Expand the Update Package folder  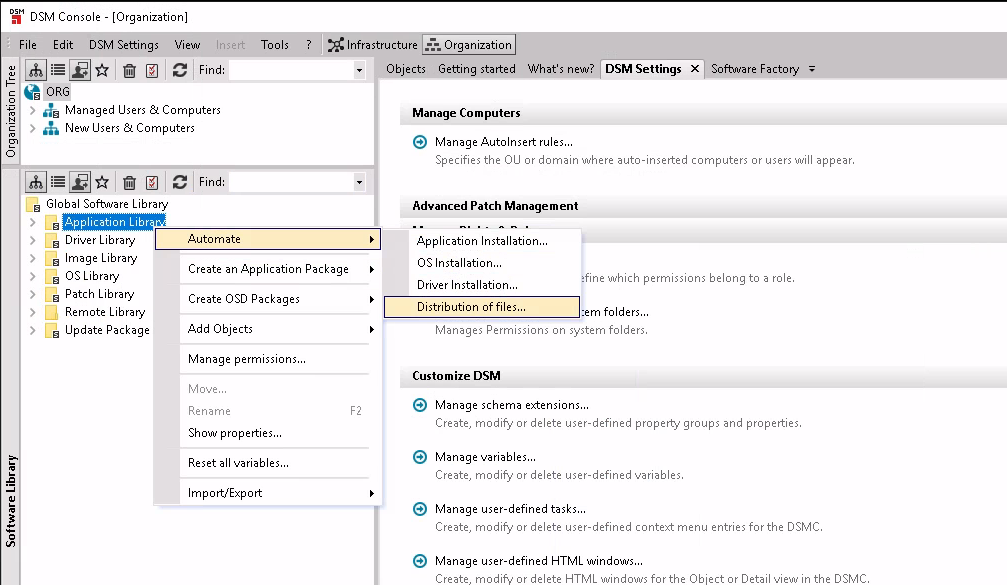pos(32,330)
